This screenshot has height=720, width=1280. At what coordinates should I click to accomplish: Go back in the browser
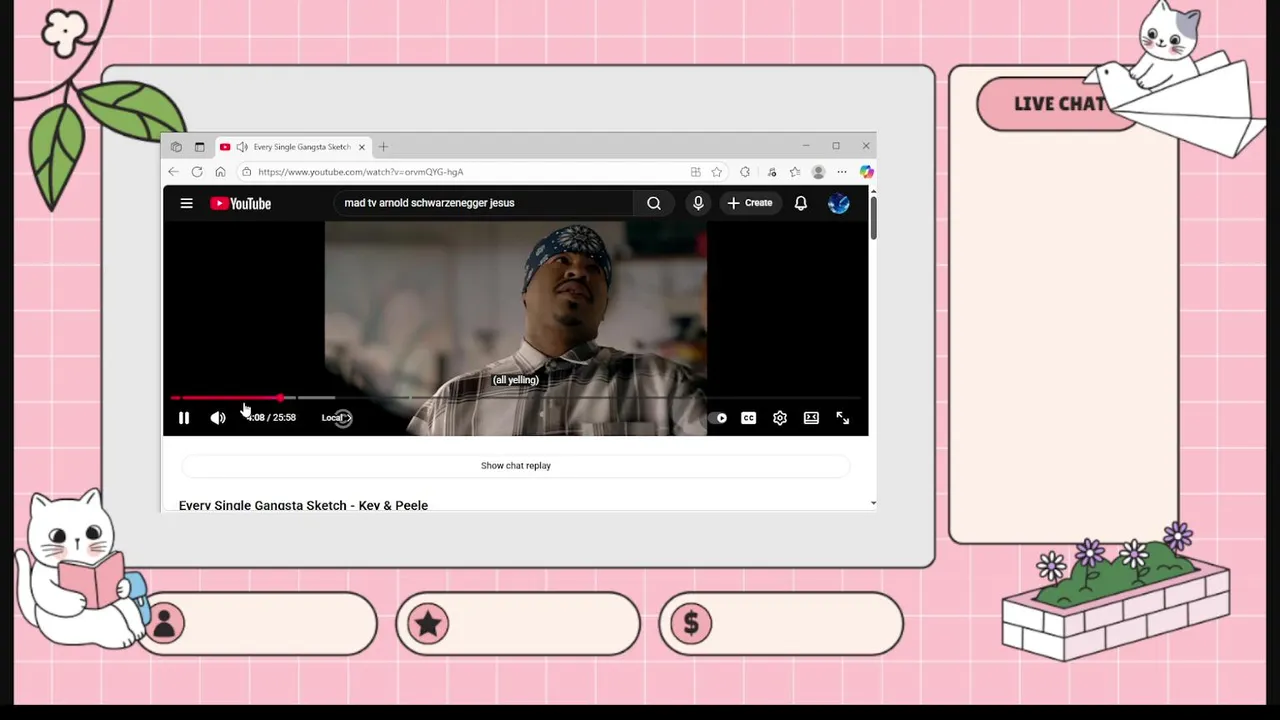pos(174,172)
